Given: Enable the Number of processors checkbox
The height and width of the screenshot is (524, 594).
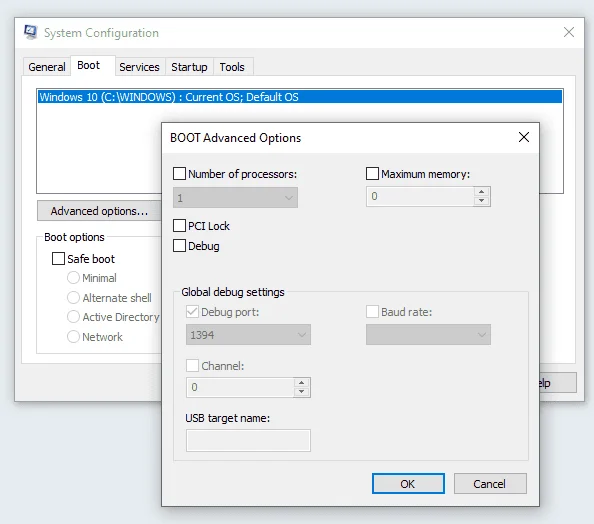Looking at the screenshot, I should pos(179,174).
